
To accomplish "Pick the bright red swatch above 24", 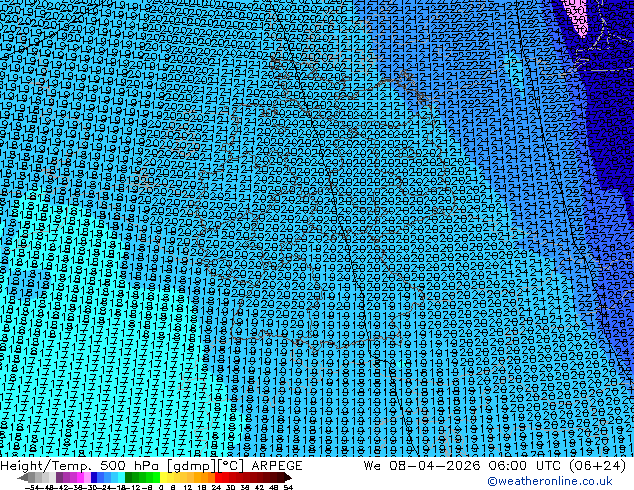I will click(218, 477).
